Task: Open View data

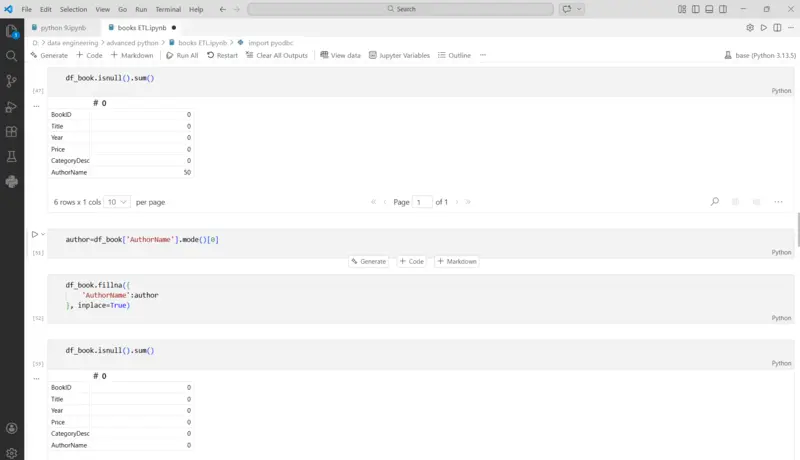Action: click(x=340, y=55)
